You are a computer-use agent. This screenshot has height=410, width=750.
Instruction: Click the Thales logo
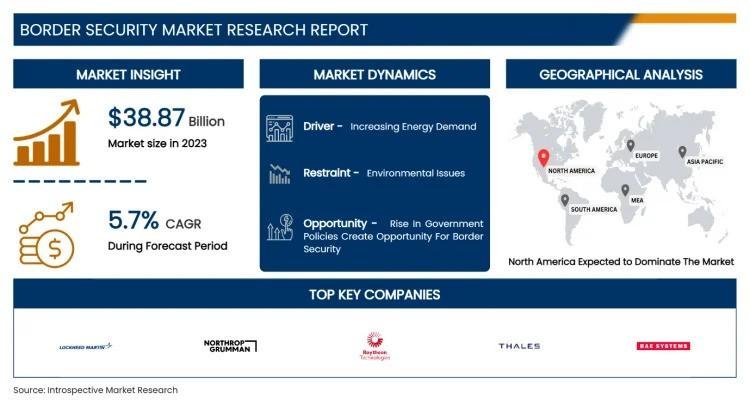point(519,346)
